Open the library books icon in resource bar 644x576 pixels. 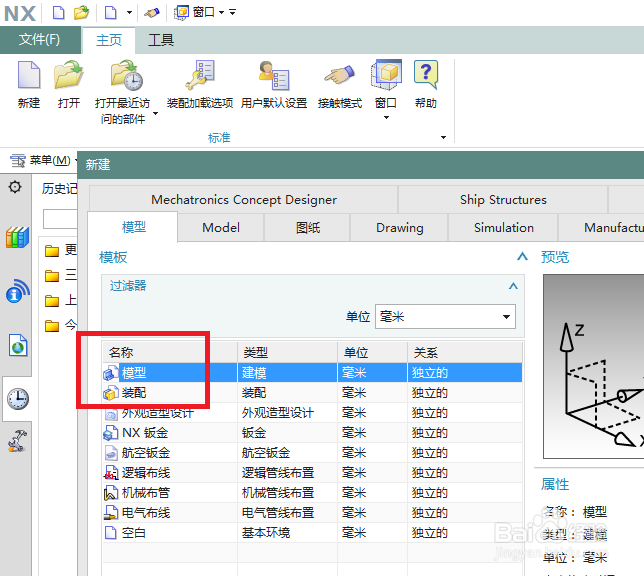(x=17, y=237)
